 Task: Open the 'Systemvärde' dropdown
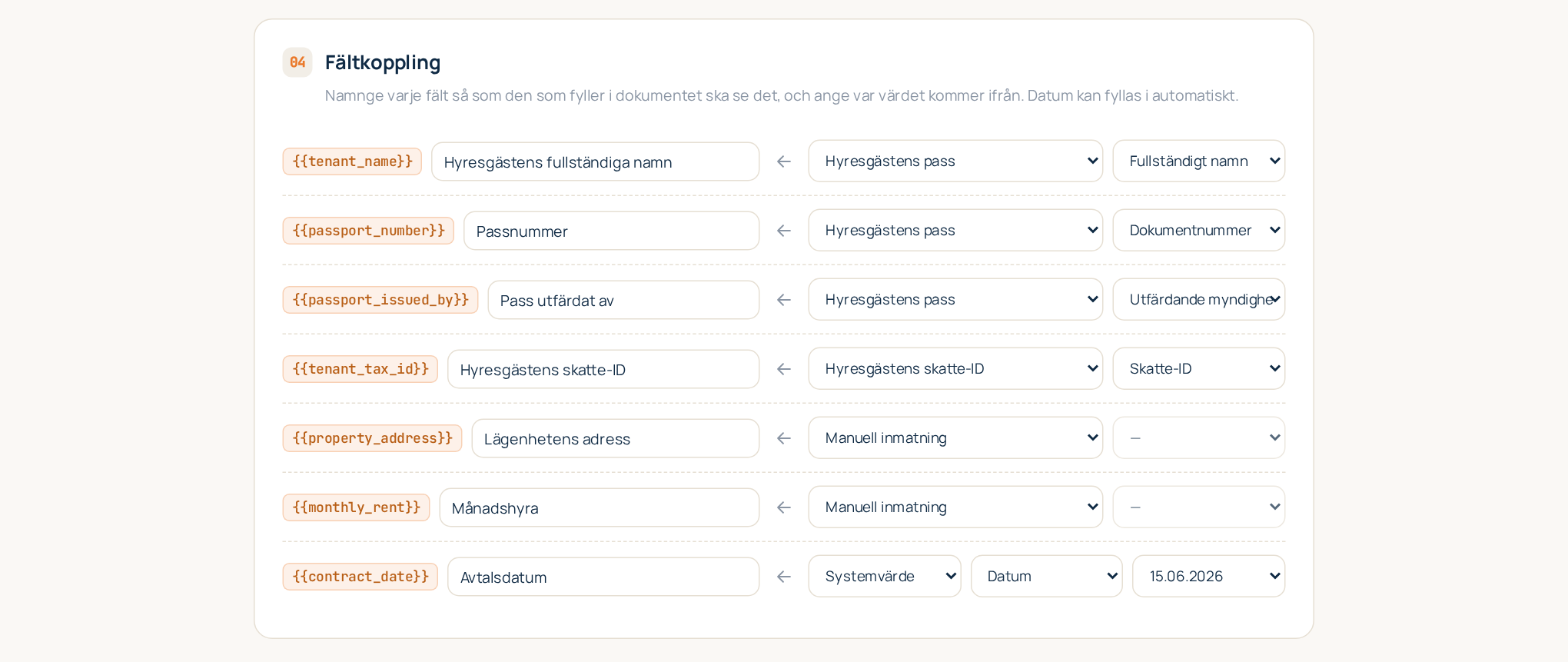click(885, 576)
